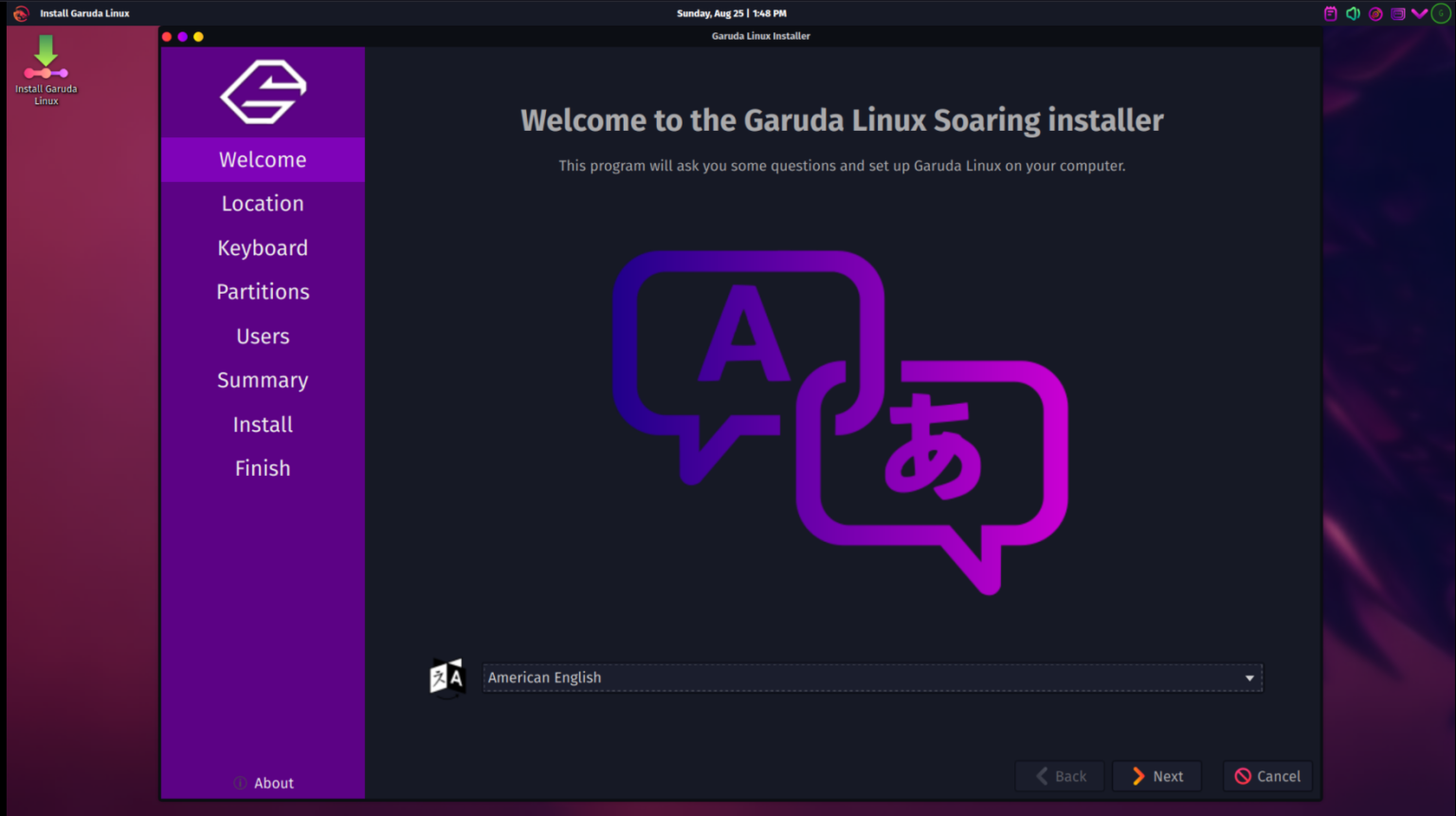
Task: Click the translation globe icon beside the language selector
Action: click(446, 677)
